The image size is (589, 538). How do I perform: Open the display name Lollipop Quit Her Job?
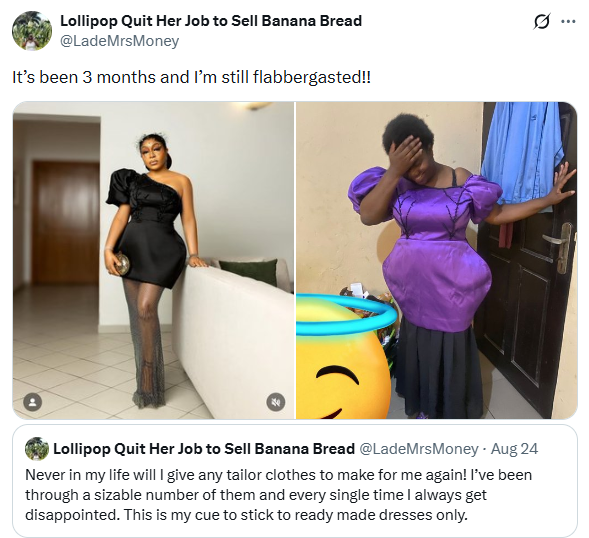(x=211, y=21)
